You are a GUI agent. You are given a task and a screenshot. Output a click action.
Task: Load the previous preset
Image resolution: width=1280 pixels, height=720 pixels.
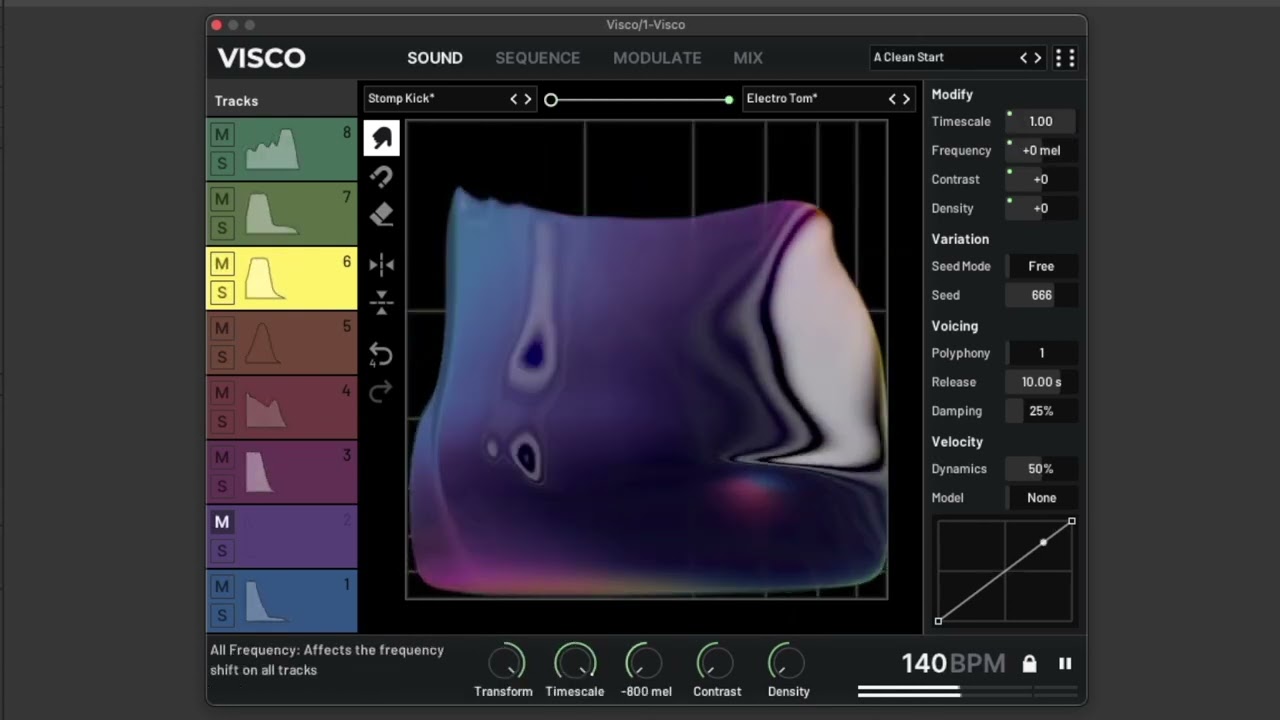point(1023,58)
